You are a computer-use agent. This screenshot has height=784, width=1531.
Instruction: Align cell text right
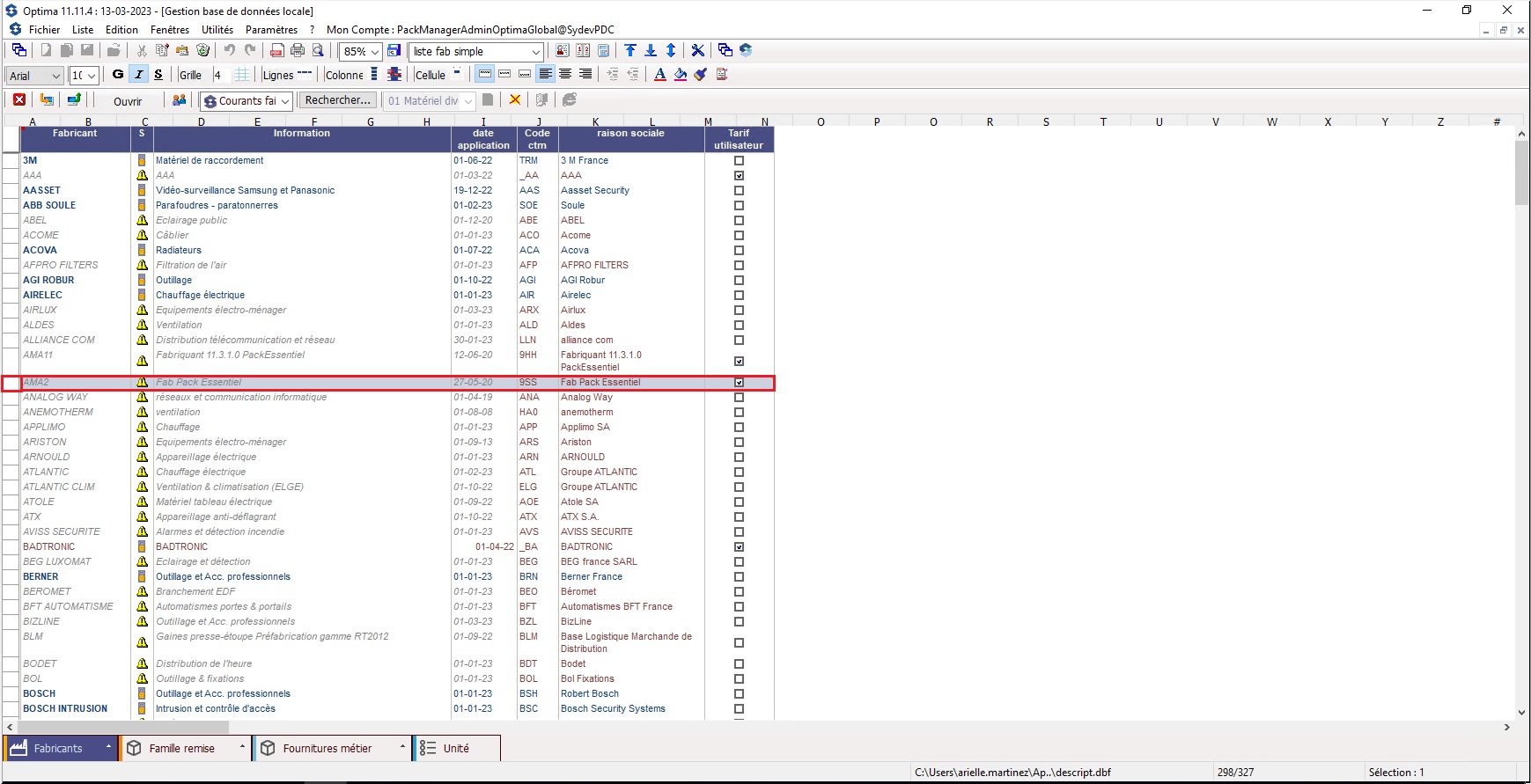click(x=585, y=75)
